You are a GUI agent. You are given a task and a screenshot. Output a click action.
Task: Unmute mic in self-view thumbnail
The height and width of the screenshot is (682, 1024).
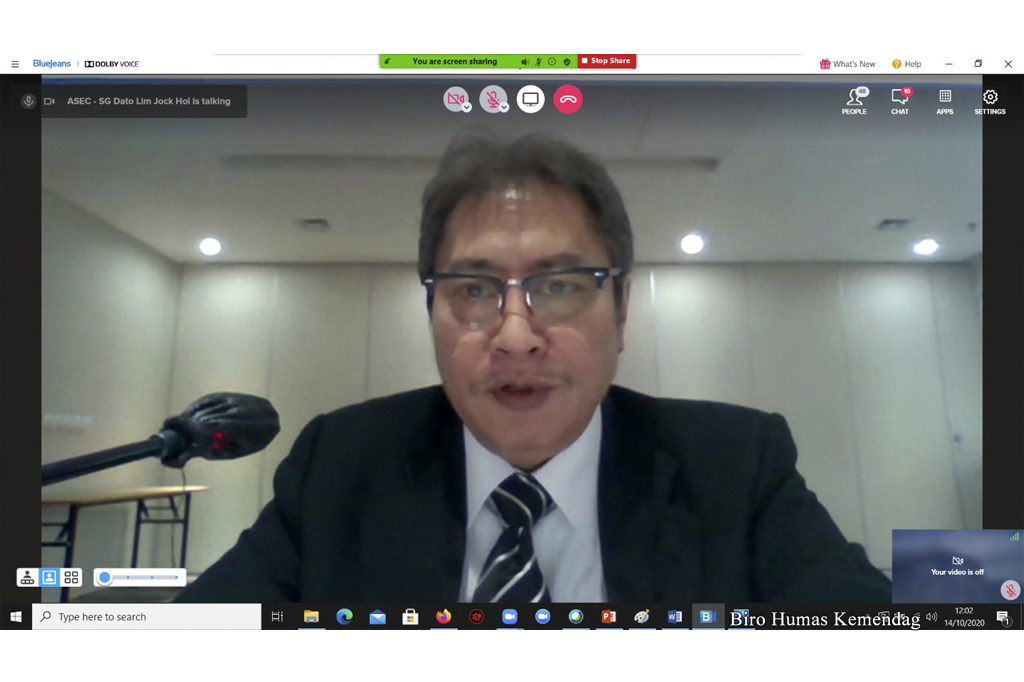1010,590
